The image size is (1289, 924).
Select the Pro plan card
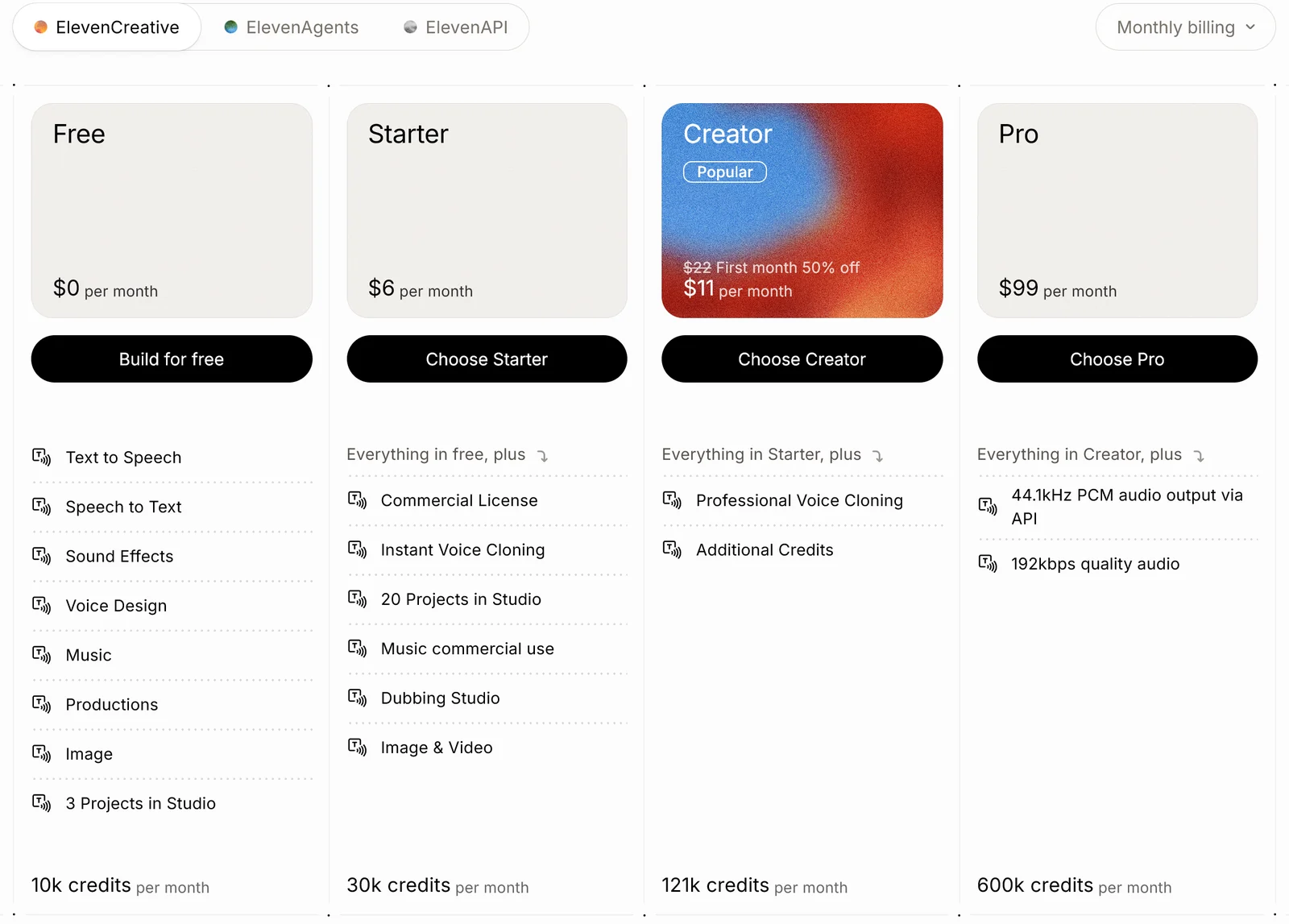tap(1117, 210)
